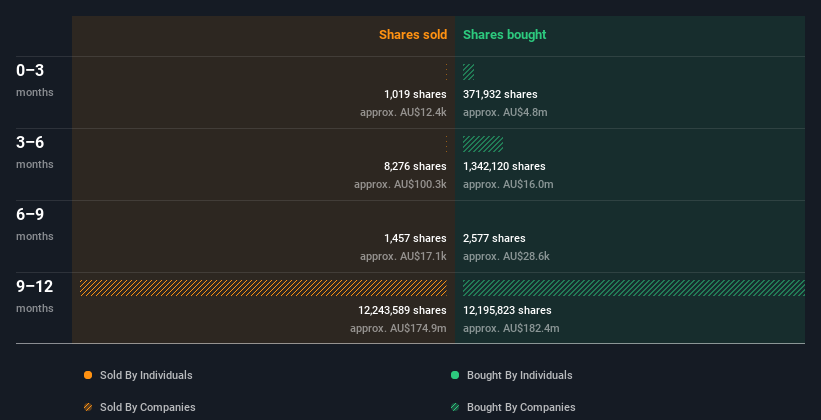Click the approx. AU$174.9m value
Screen dimensions: 821x420
pos(398,328)
